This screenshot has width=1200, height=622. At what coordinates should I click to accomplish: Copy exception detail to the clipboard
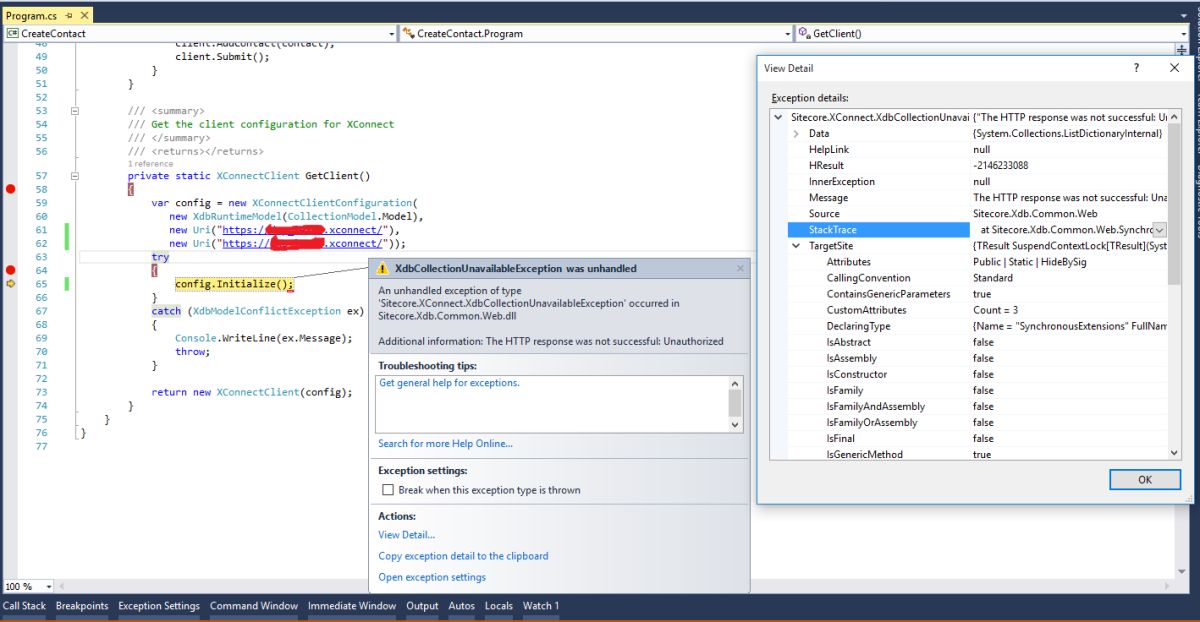(x=463, y=556)
